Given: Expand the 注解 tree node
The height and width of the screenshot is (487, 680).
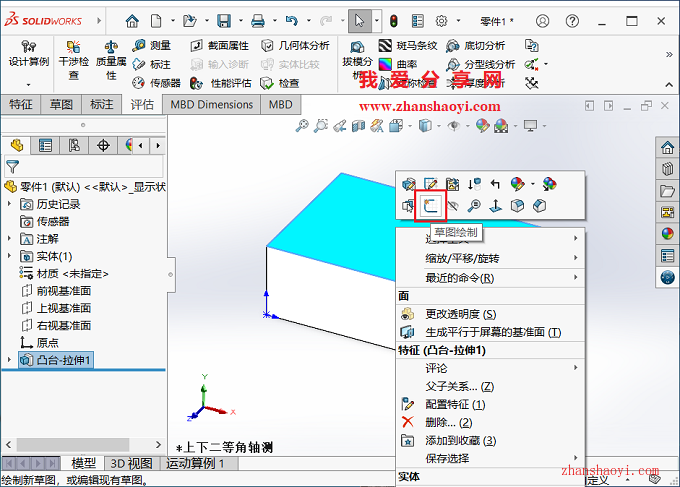Looking at the screenshot, I should coord(9,239).
